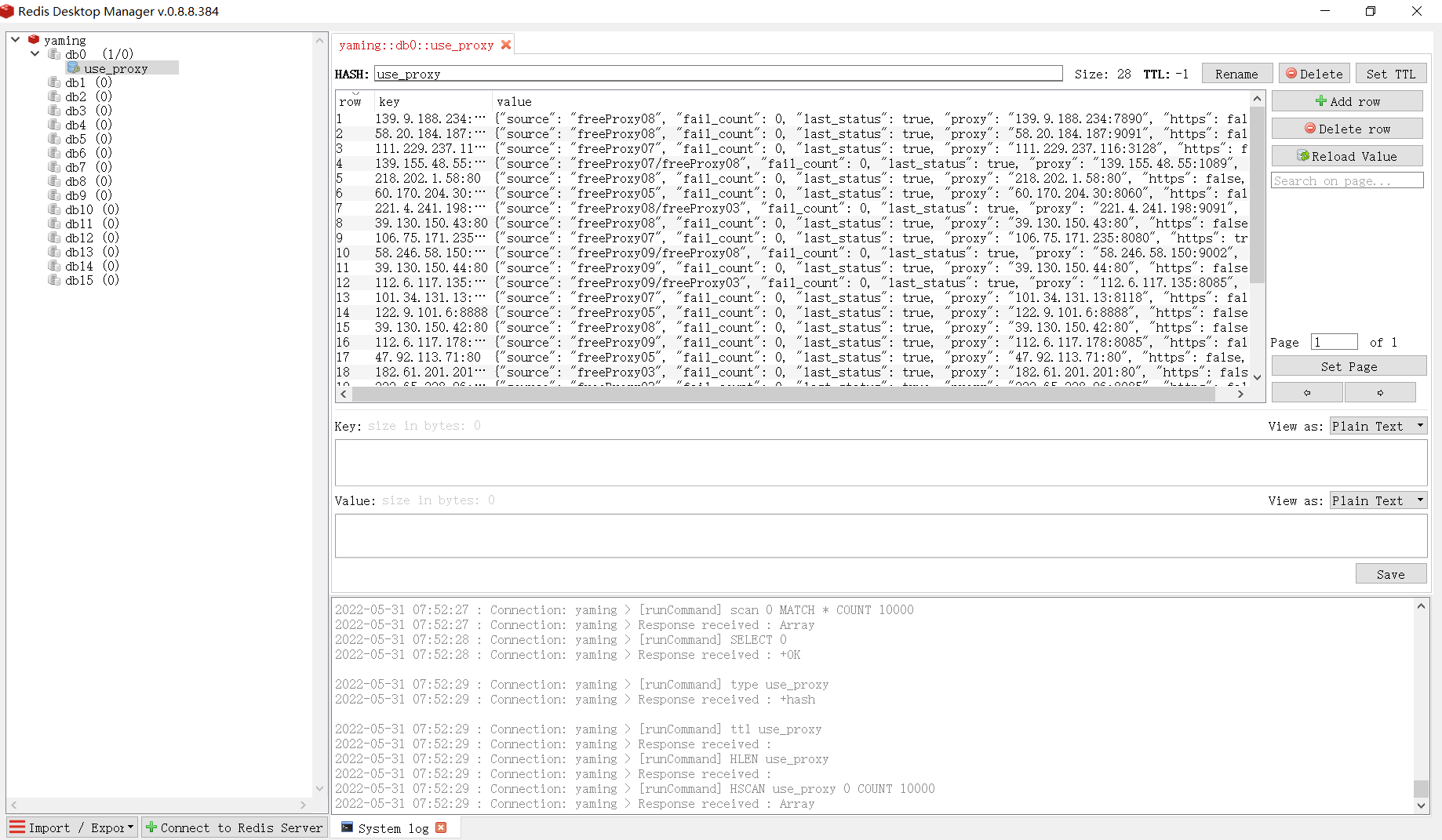Collapse the db0 database node
The width and height of the screenshot is (1442, 840).
pos(35,53)
